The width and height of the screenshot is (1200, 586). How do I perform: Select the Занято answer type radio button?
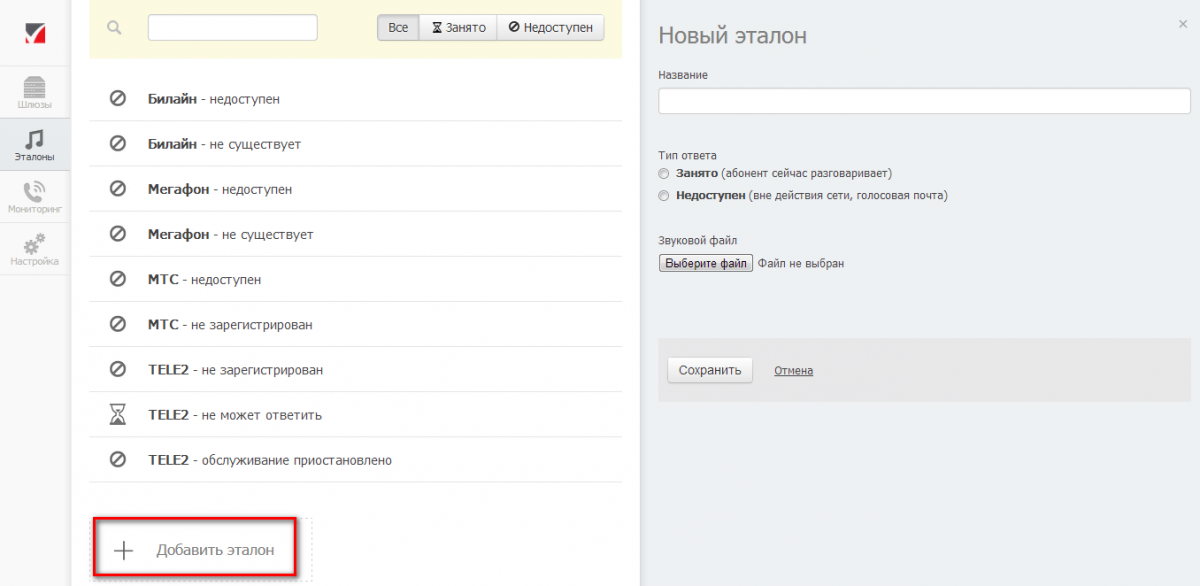[x=664, y=174]
